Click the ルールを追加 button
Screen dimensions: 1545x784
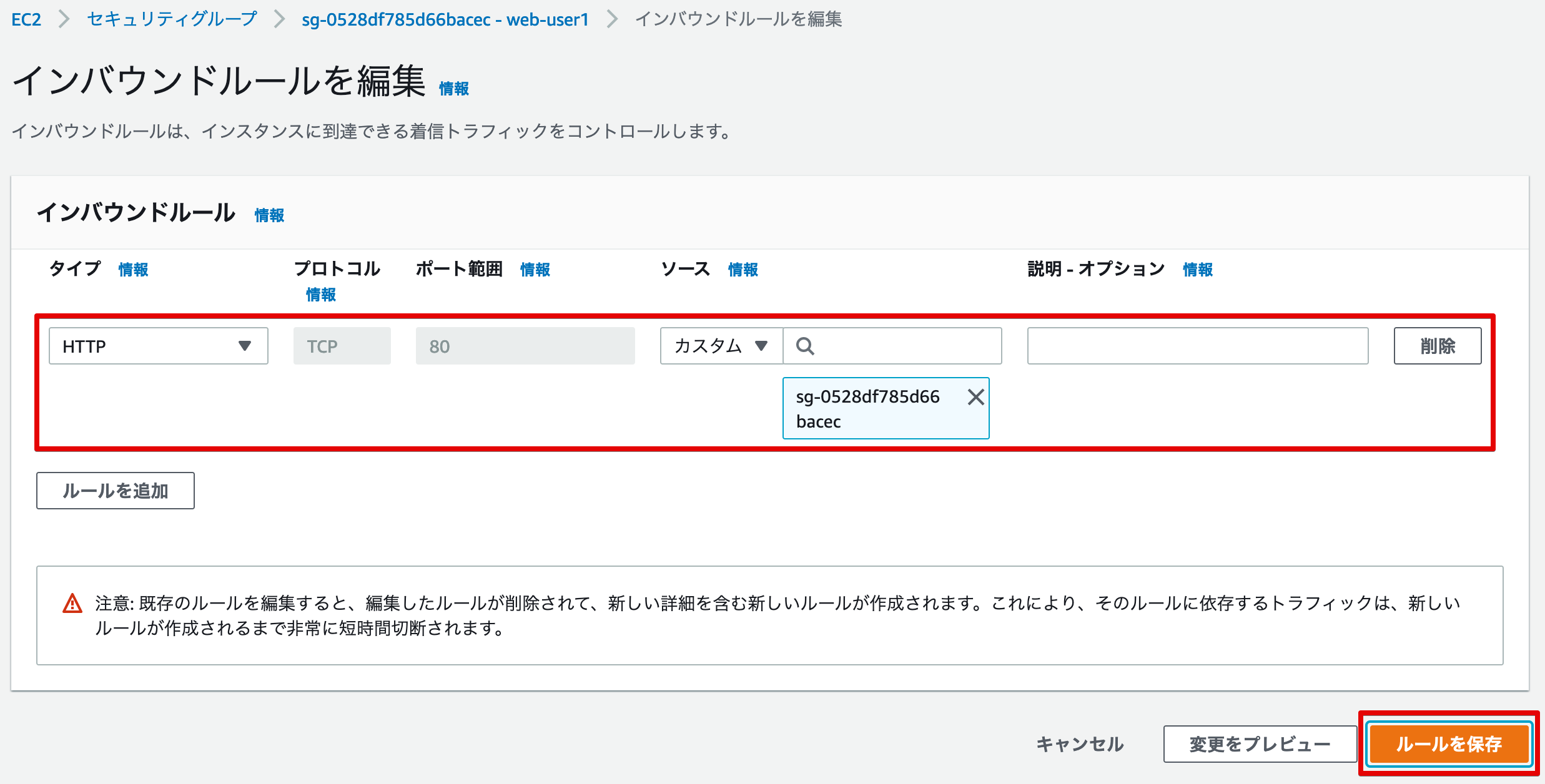click(116, 491)
